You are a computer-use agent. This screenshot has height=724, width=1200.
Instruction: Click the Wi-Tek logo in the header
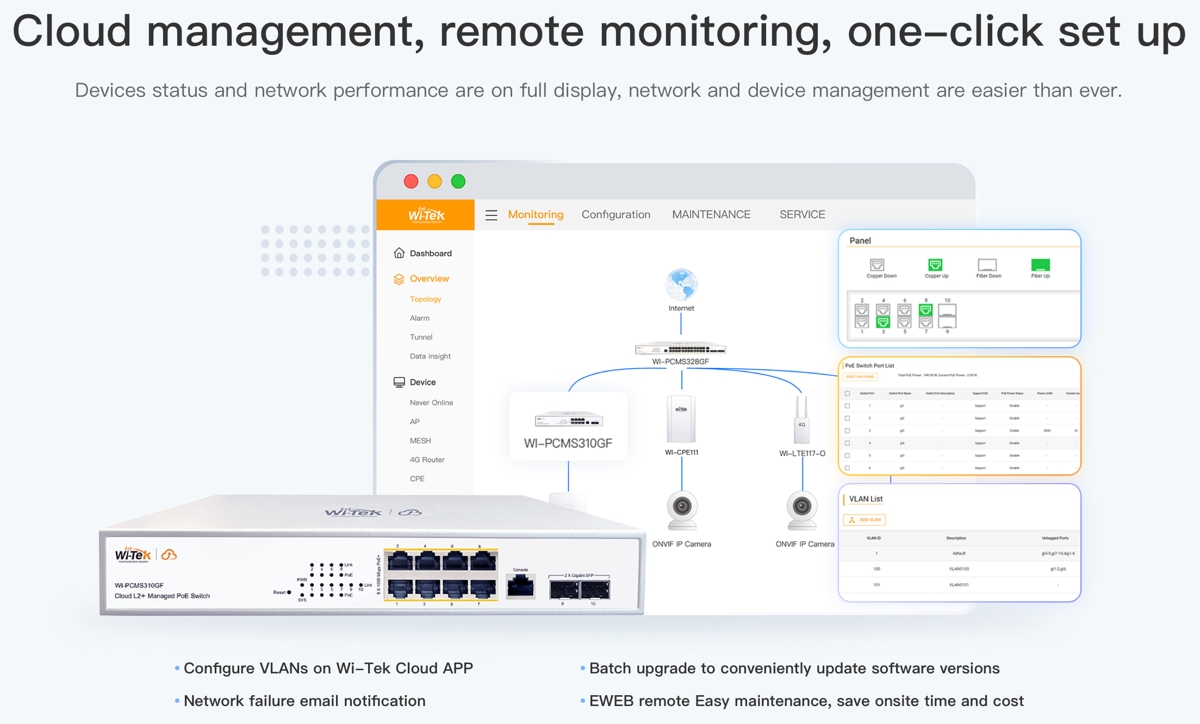[x=426, y=215]
